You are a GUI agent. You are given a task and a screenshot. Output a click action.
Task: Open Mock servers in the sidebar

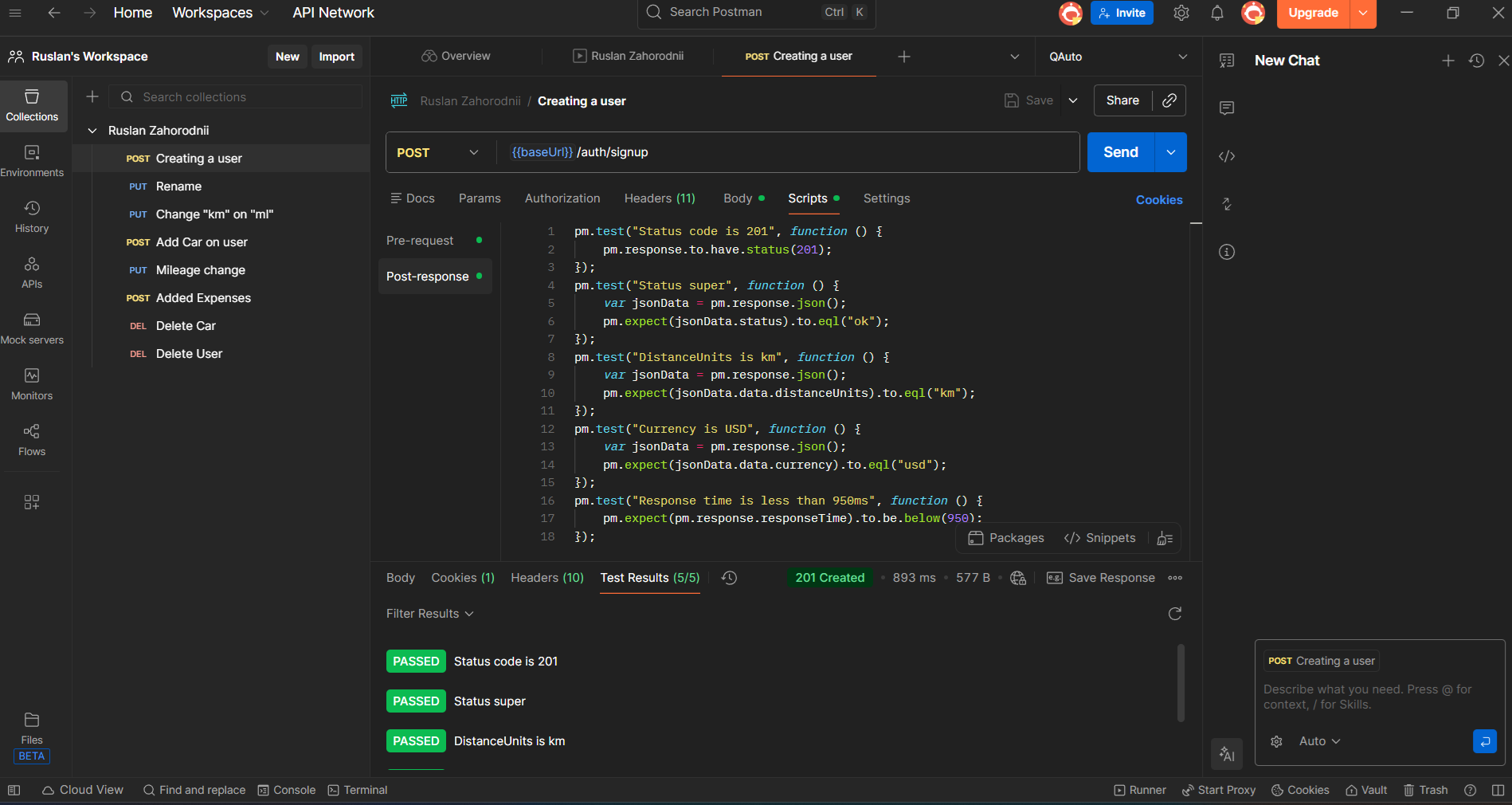[x=32, y=328]
